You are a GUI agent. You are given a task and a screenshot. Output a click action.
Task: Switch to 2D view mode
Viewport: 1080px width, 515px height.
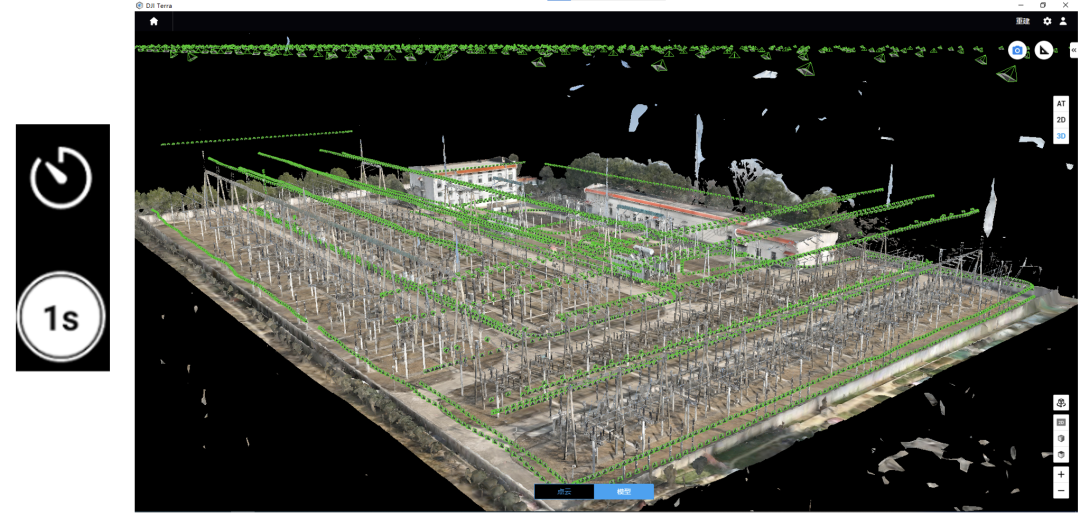tap(1061, 119)
